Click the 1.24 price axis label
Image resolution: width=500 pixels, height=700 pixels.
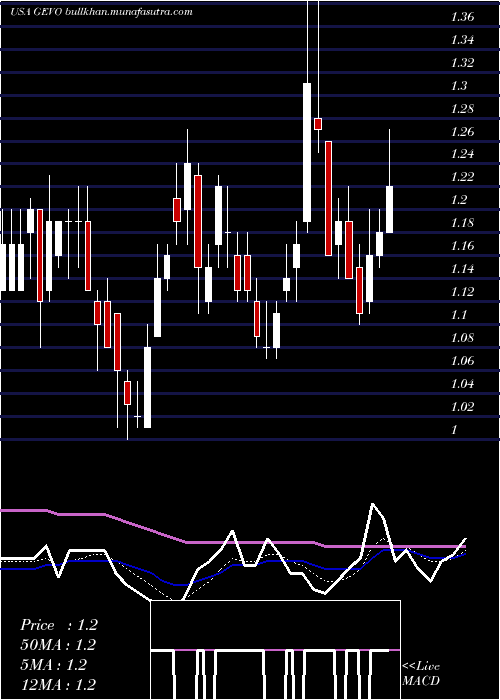coord(462,154)
